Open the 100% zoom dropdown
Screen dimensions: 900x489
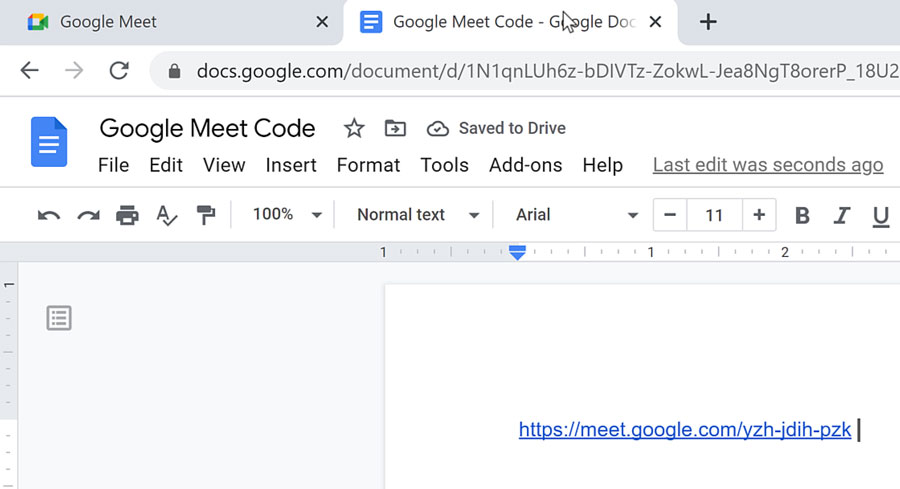[287, 215]
